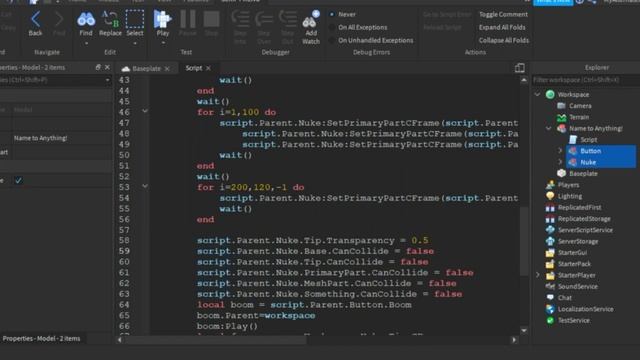The height and width of the screenshot is (360, 640).
Task: Select On All Exceptions option
Action: (x=358, y=27)
